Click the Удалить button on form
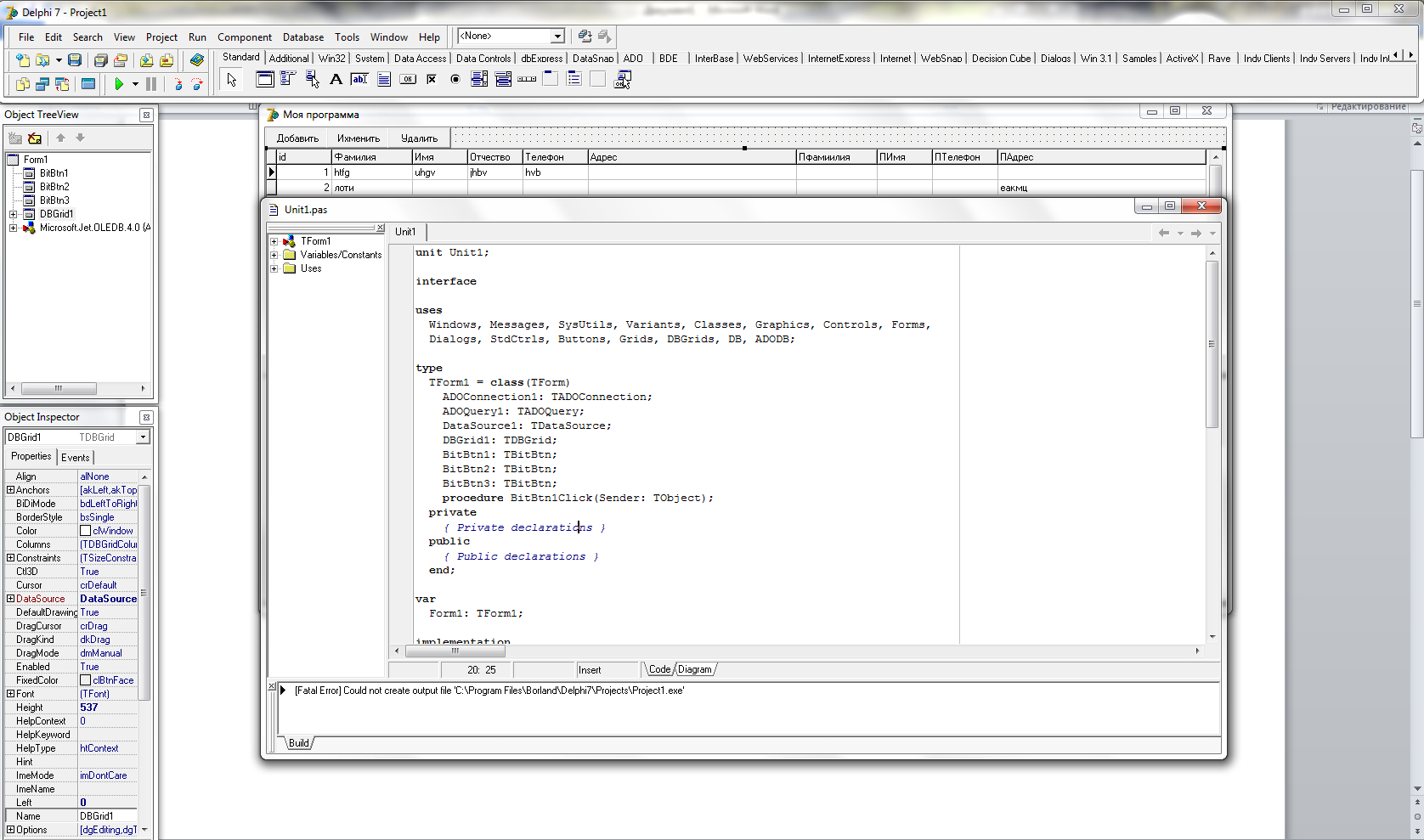The height and width of the screenshot is (840, 1424). pos(420,138)
